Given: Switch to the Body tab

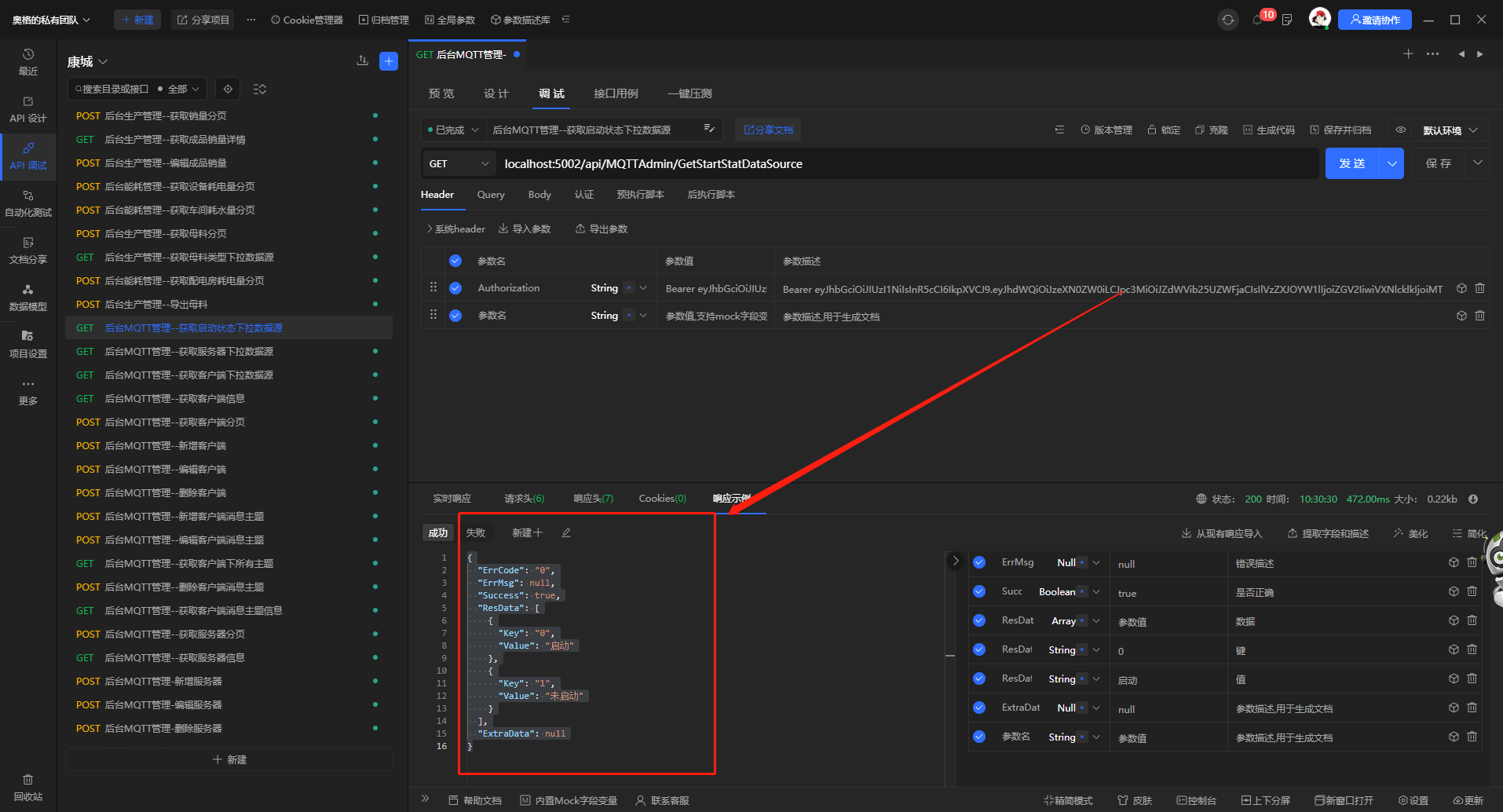Looking at the screenshot, I should pyautogui.click(x=539, y=195).
